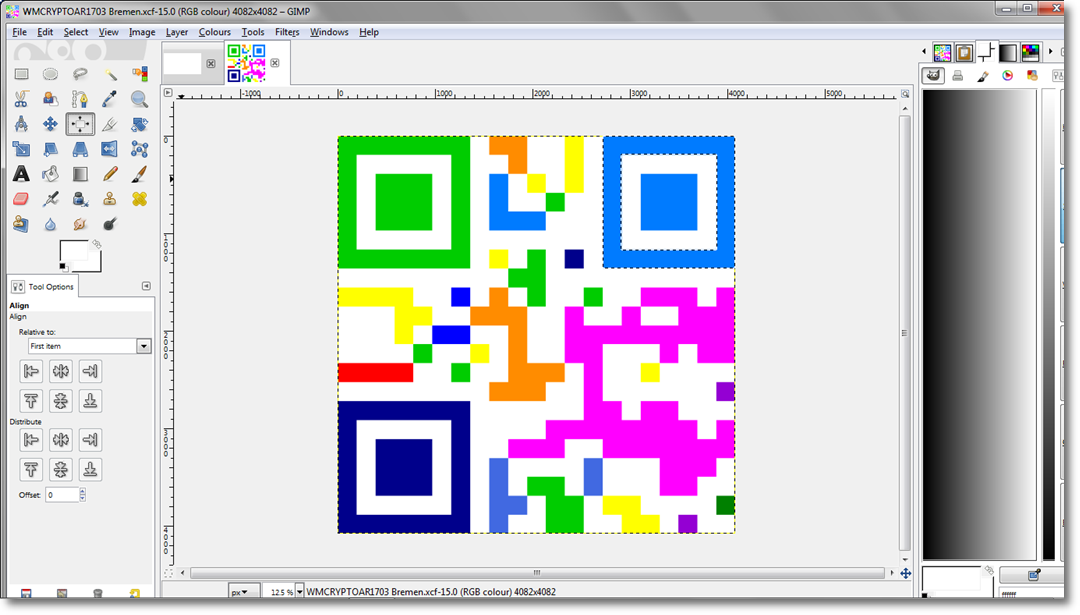Choose the Shear tool
This screenshot has width=1080, height=615.
click(x=50, y=149)
